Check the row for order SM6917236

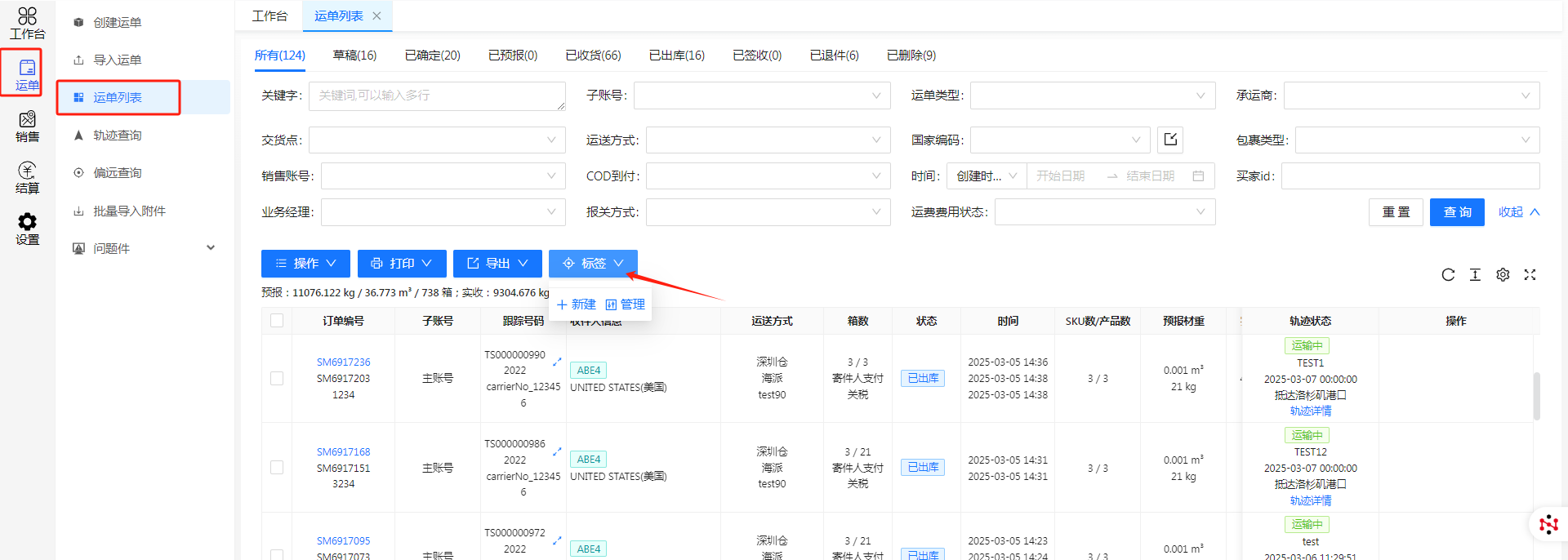pyautogui.click(x=277, y=379)
